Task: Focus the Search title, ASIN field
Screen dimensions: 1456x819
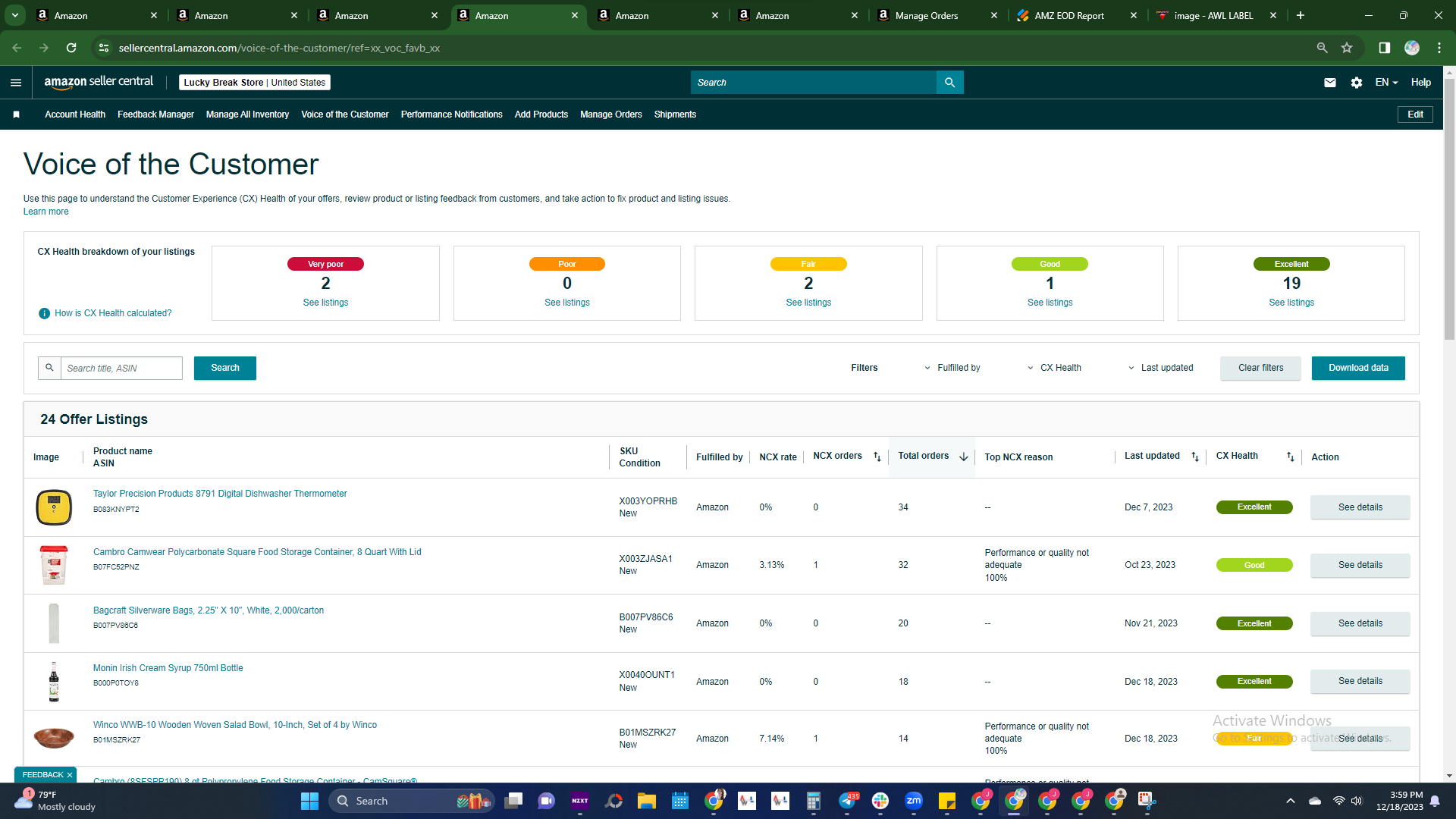Action: point(121,368)
